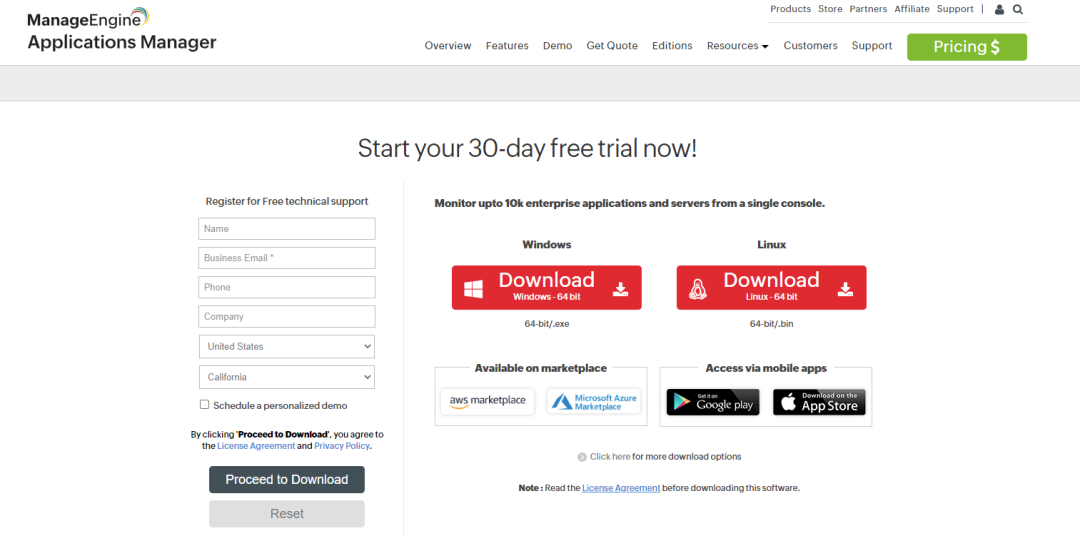This screenshot has width=1080, height=536.
Task: Download Windows 64 bit installer
Action: [547, 287]
